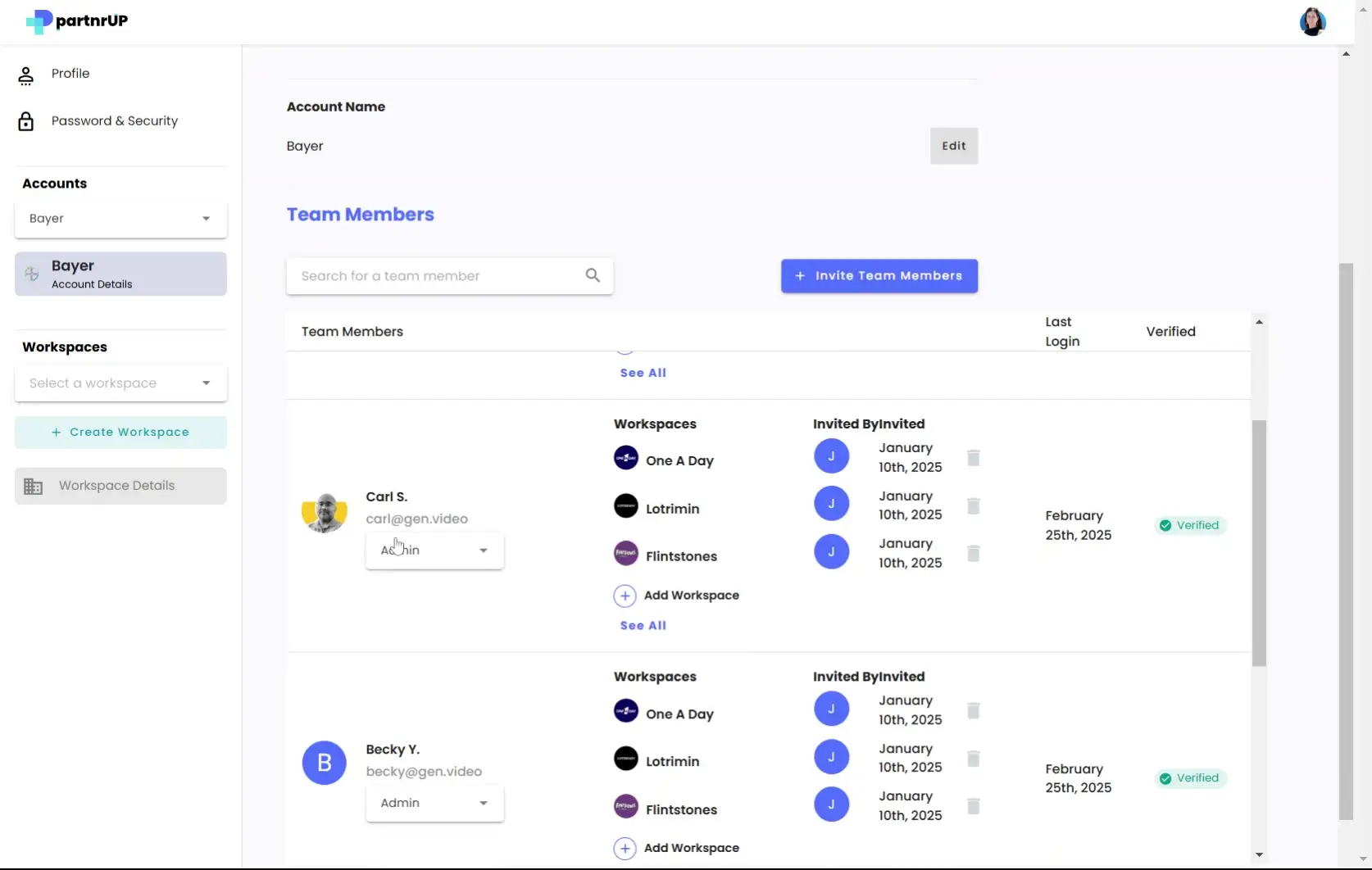Screen dimensions: 1372x870
Task: Open the profile avatar in the top right
Action: coord(1312,21)
